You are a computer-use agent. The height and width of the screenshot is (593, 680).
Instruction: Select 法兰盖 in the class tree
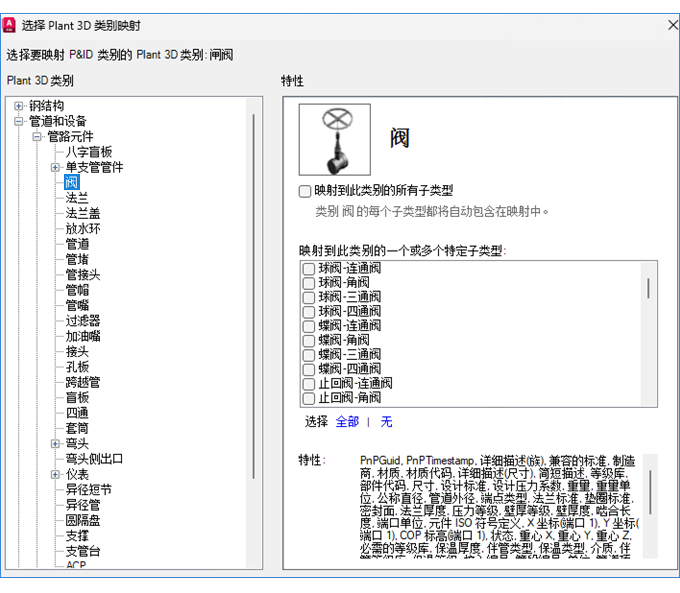pos(83,213)
